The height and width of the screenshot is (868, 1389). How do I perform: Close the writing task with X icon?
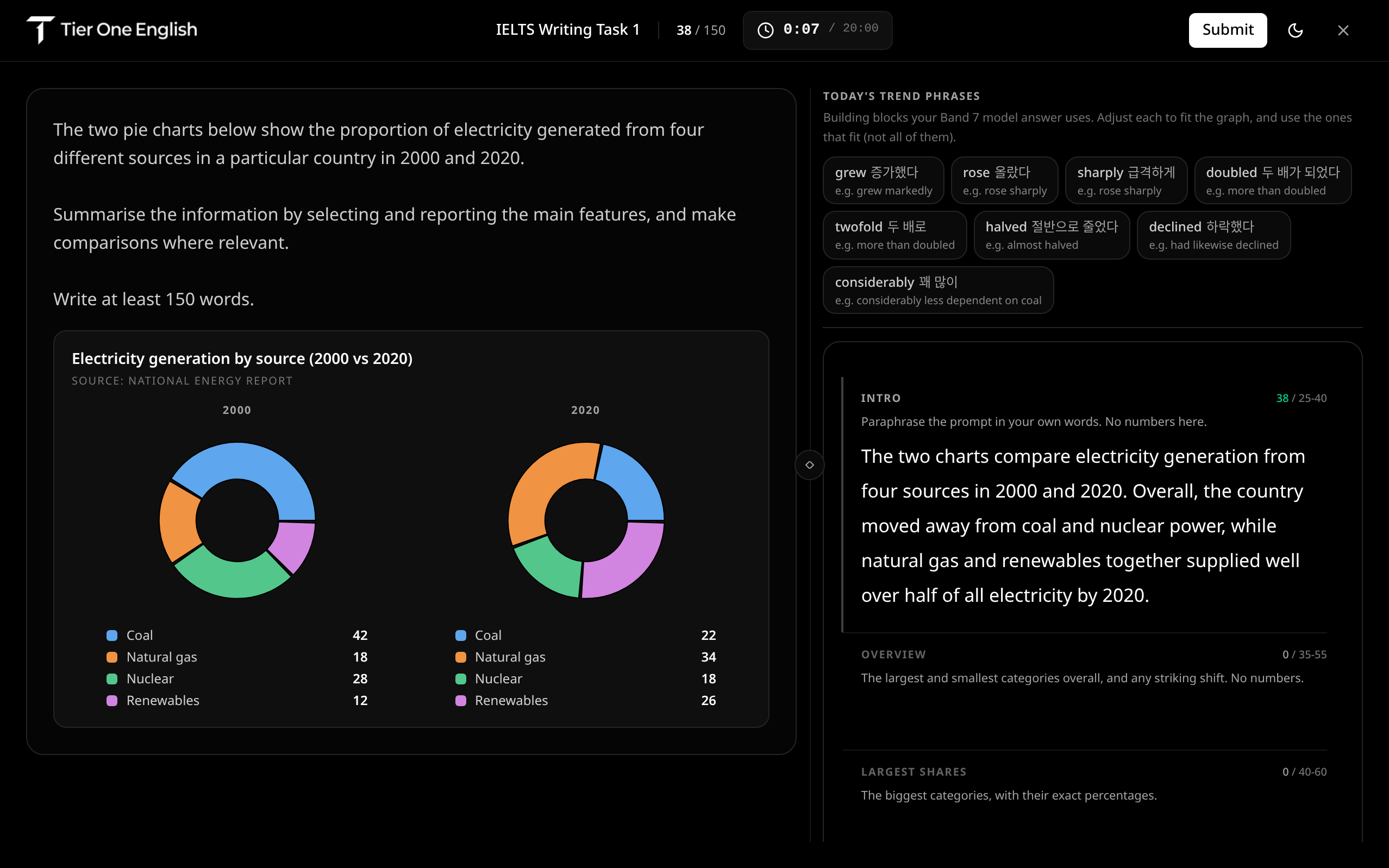pos(1342,30)
